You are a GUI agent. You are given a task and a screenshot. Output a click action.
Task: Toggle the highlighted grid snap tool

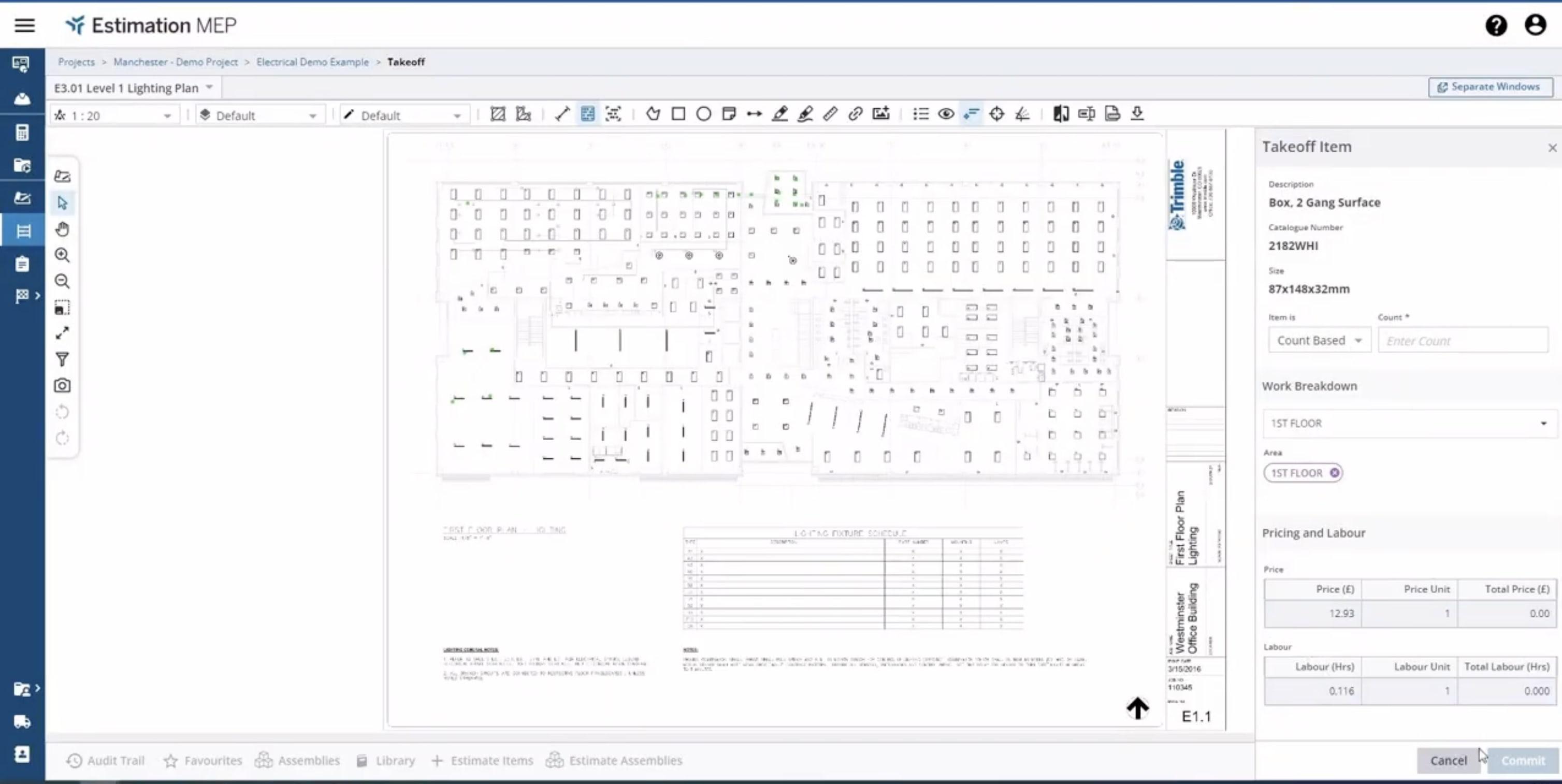pyautogui.click(x=588, y=114)
